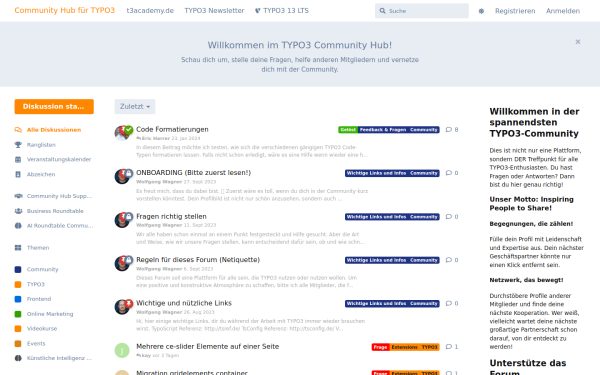Image resolution: width=600 pixels, height=375 pixels.
Task: Click the Veranstaltungskalender calendar icon
Action: coord(18,159)
